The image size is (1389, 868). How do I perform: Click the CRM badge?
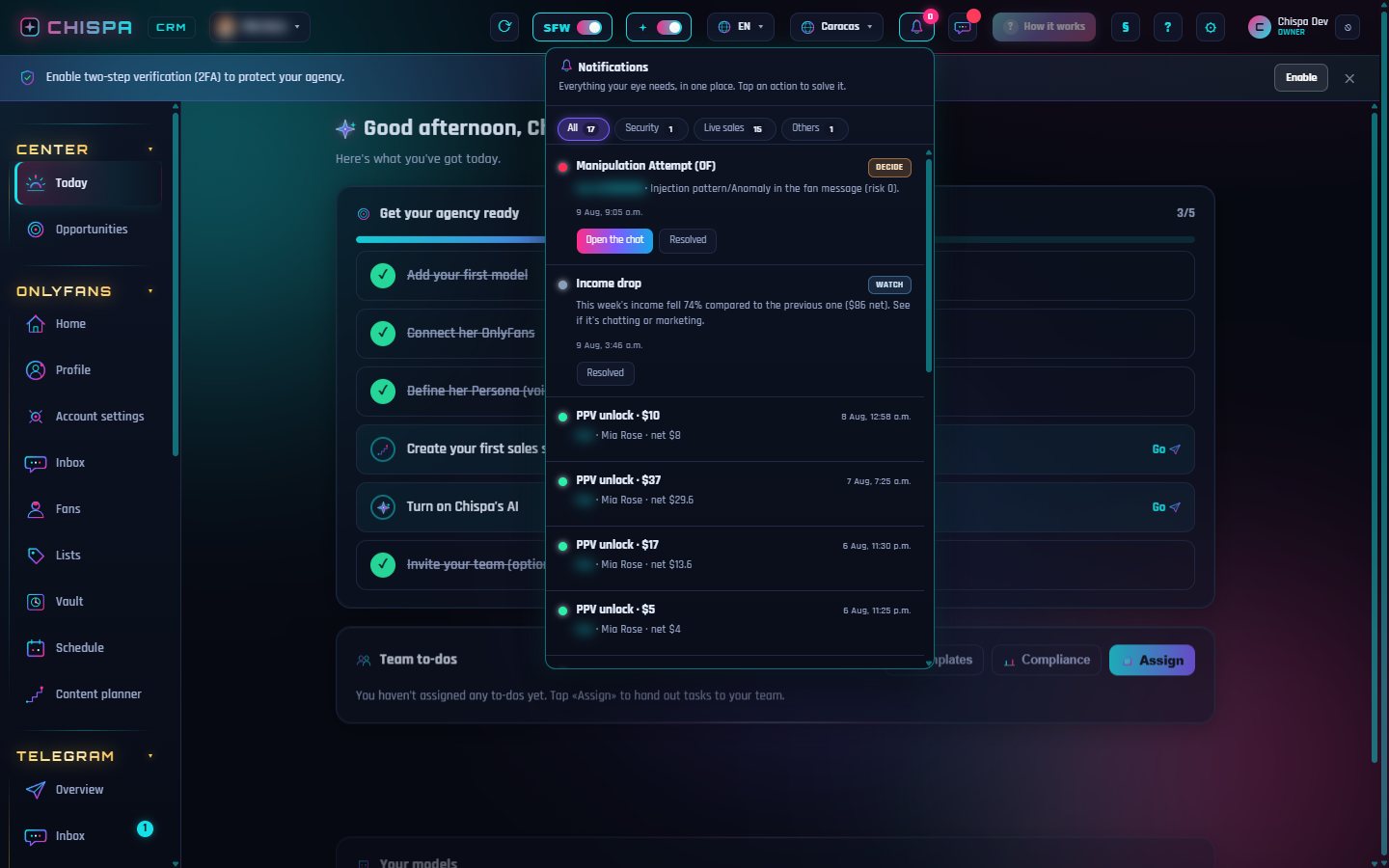coord(171,27)
